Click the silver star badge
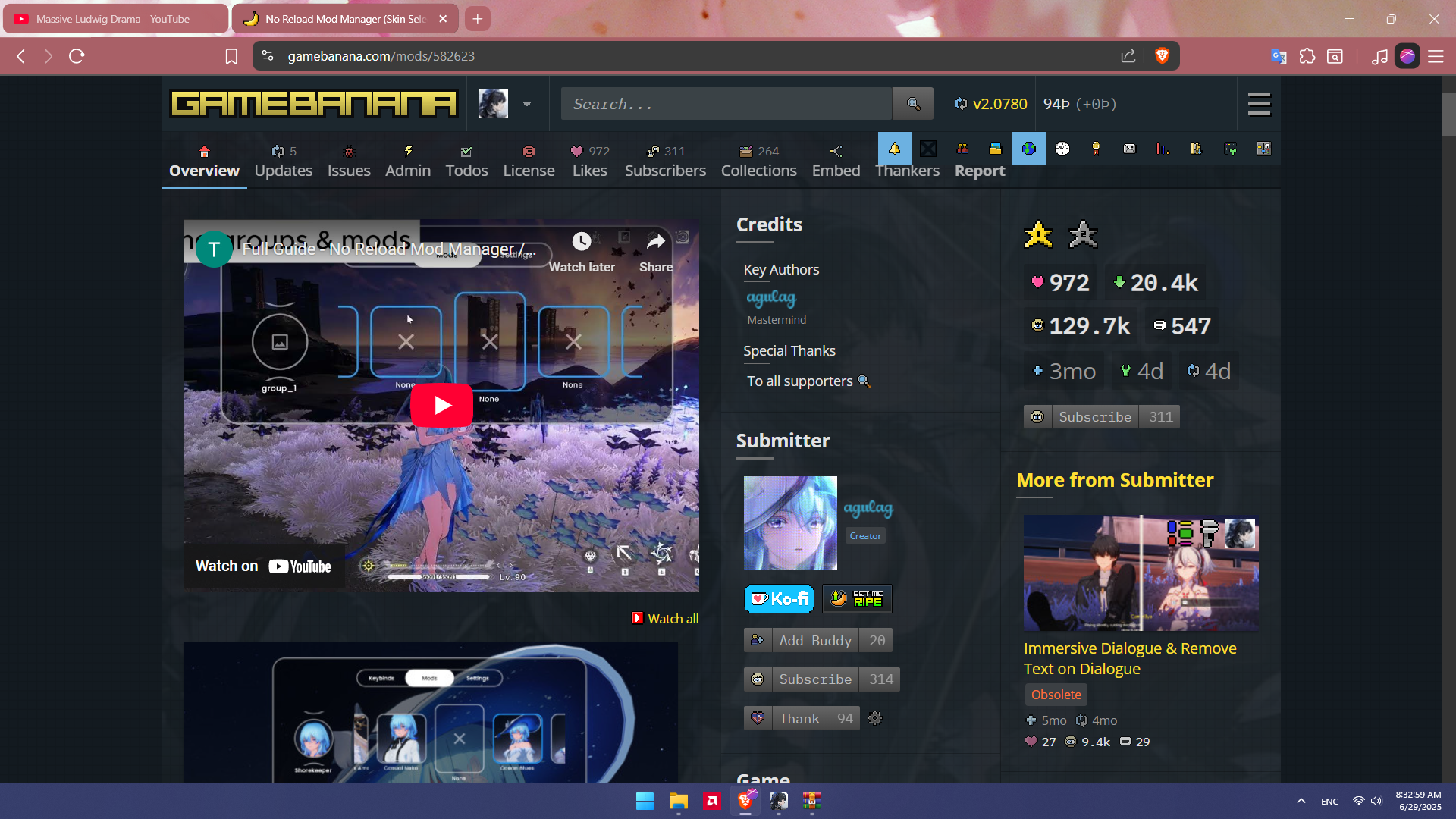Screen dimensions: 1456x819 (x=1083, y=235)
